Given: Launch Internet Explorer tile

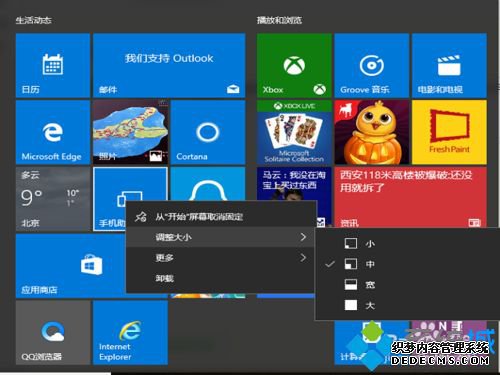Looking at the screenshot, I should (130, 332).
